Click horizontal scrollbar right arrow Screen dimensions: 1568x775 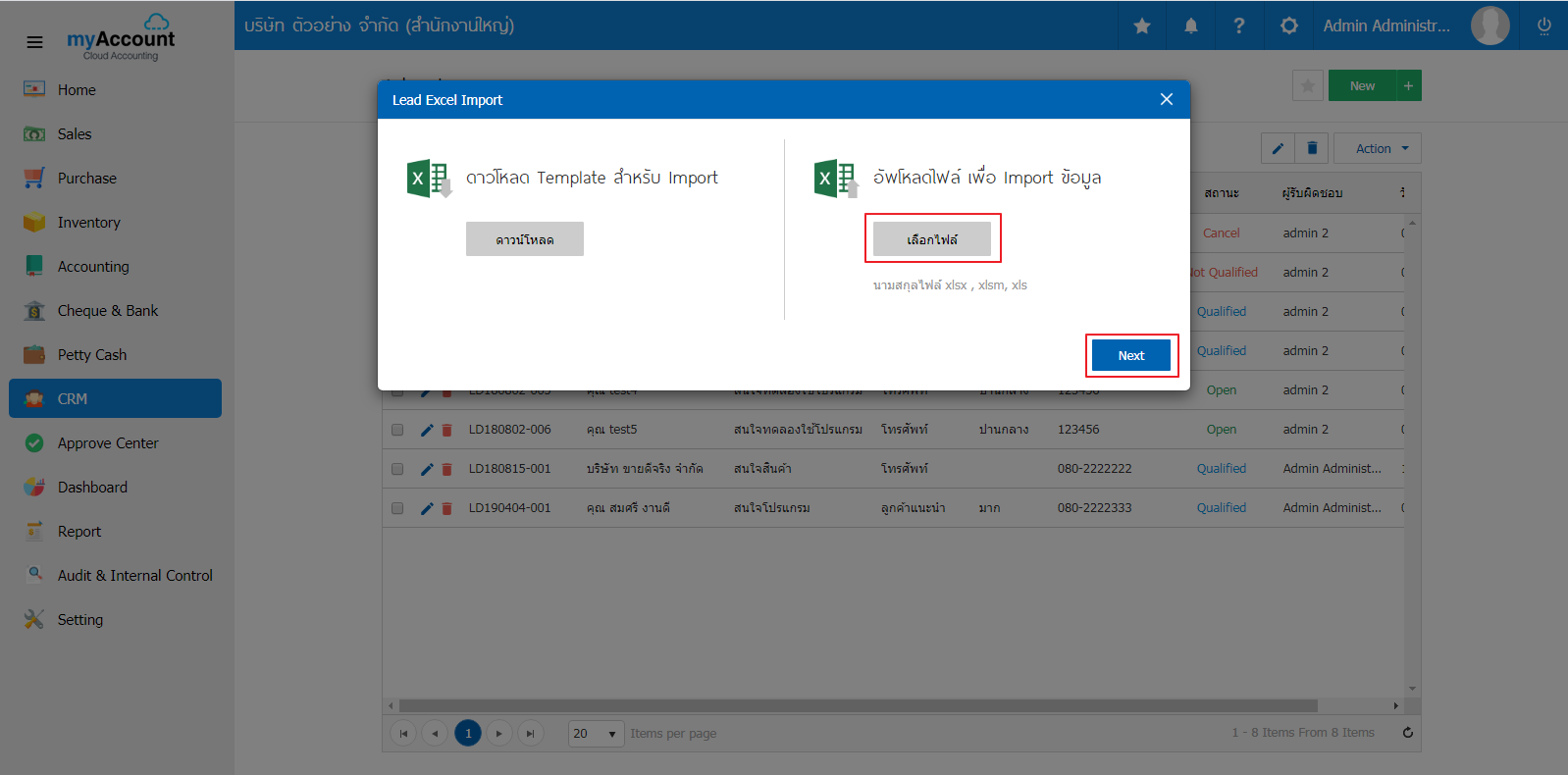click(x=1396, y=705)
